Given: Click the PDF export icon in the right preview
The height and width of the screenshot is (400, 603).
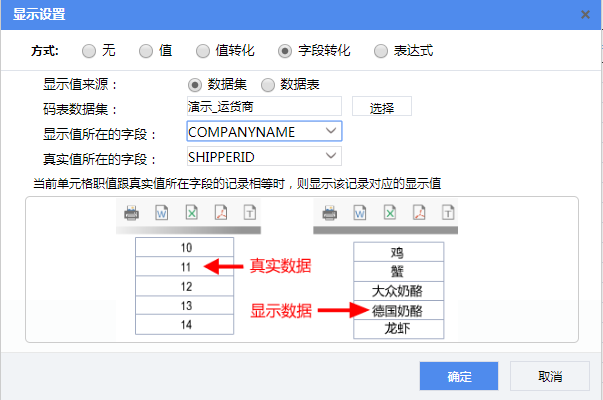Looking at the screenshot, I should coord(419,213).
